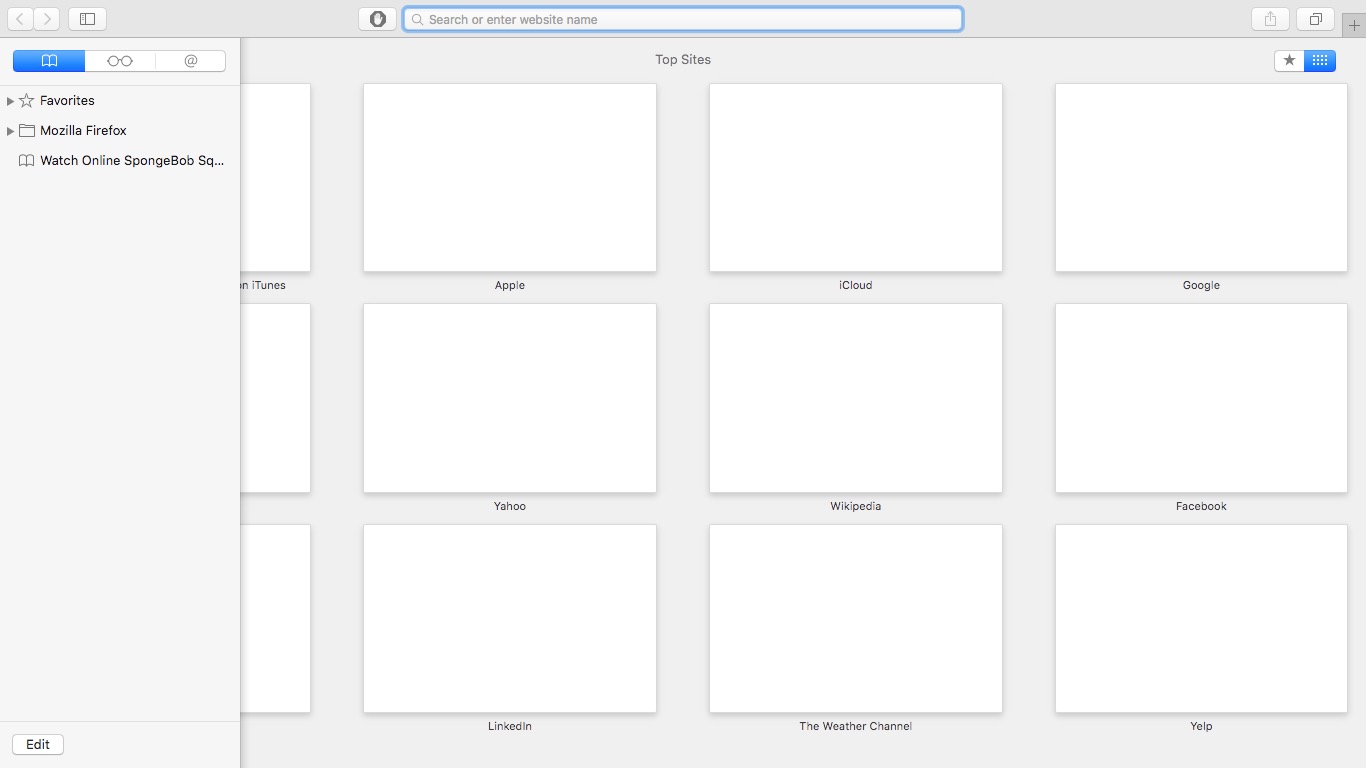
Task: Expand the Mozilla Firefox folder
Action: tap(10, 131)
